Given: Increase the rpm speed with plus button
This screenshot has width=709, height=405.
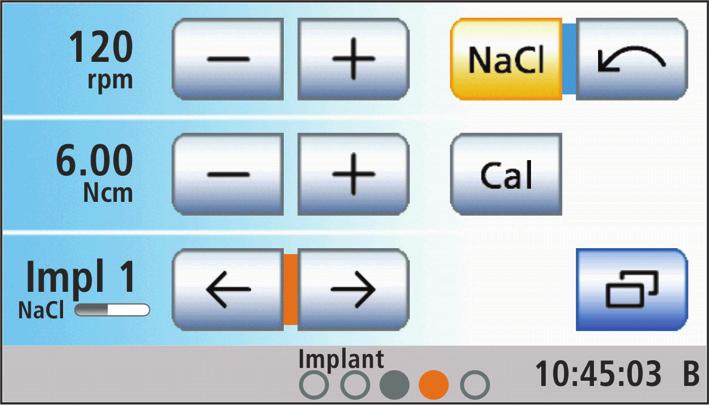Looking at the screenshot, I should [353, 59].
